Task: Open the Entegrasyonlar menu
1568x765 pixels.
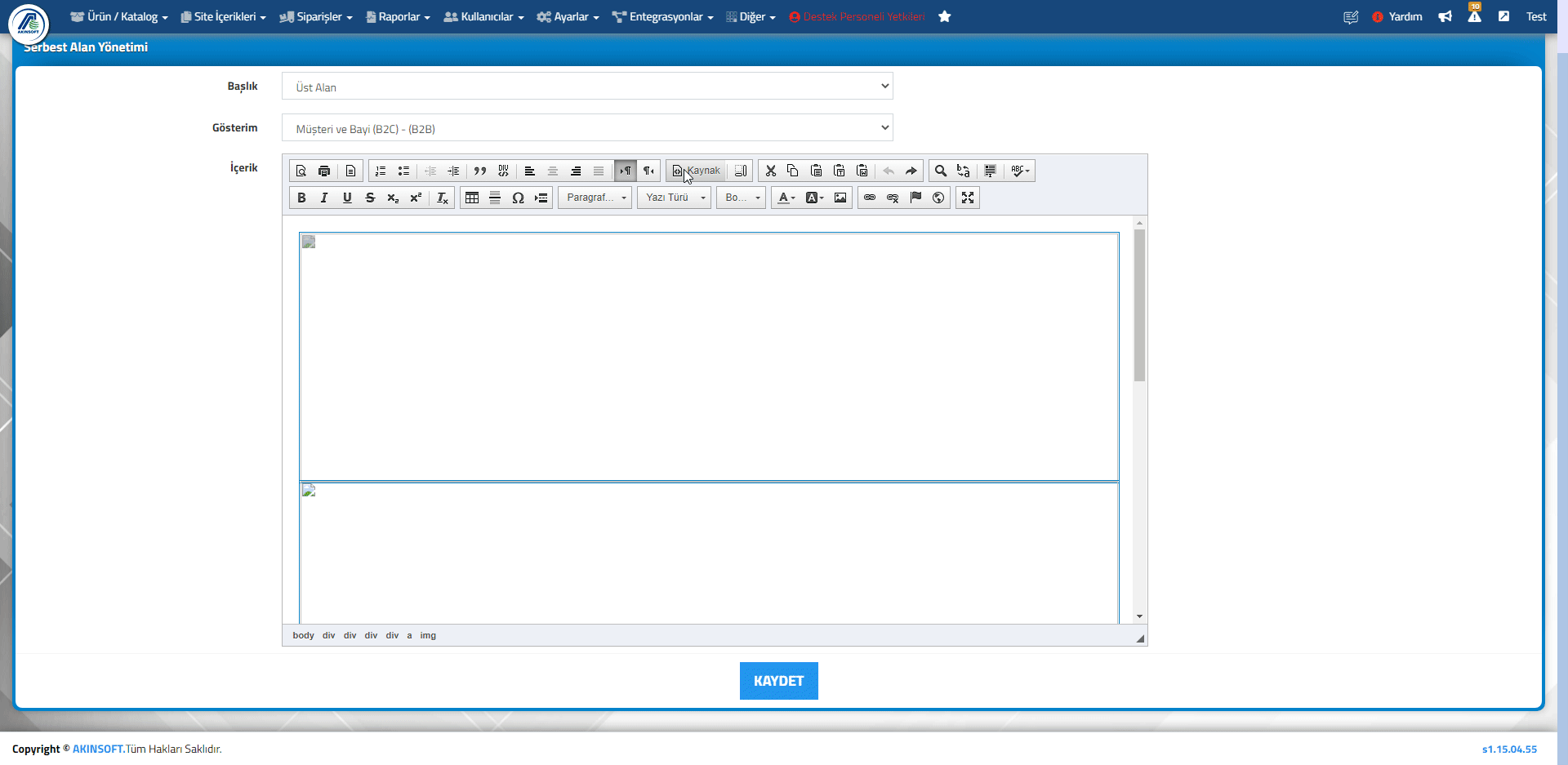Action: pyautogui.click(x=662, y=16)
